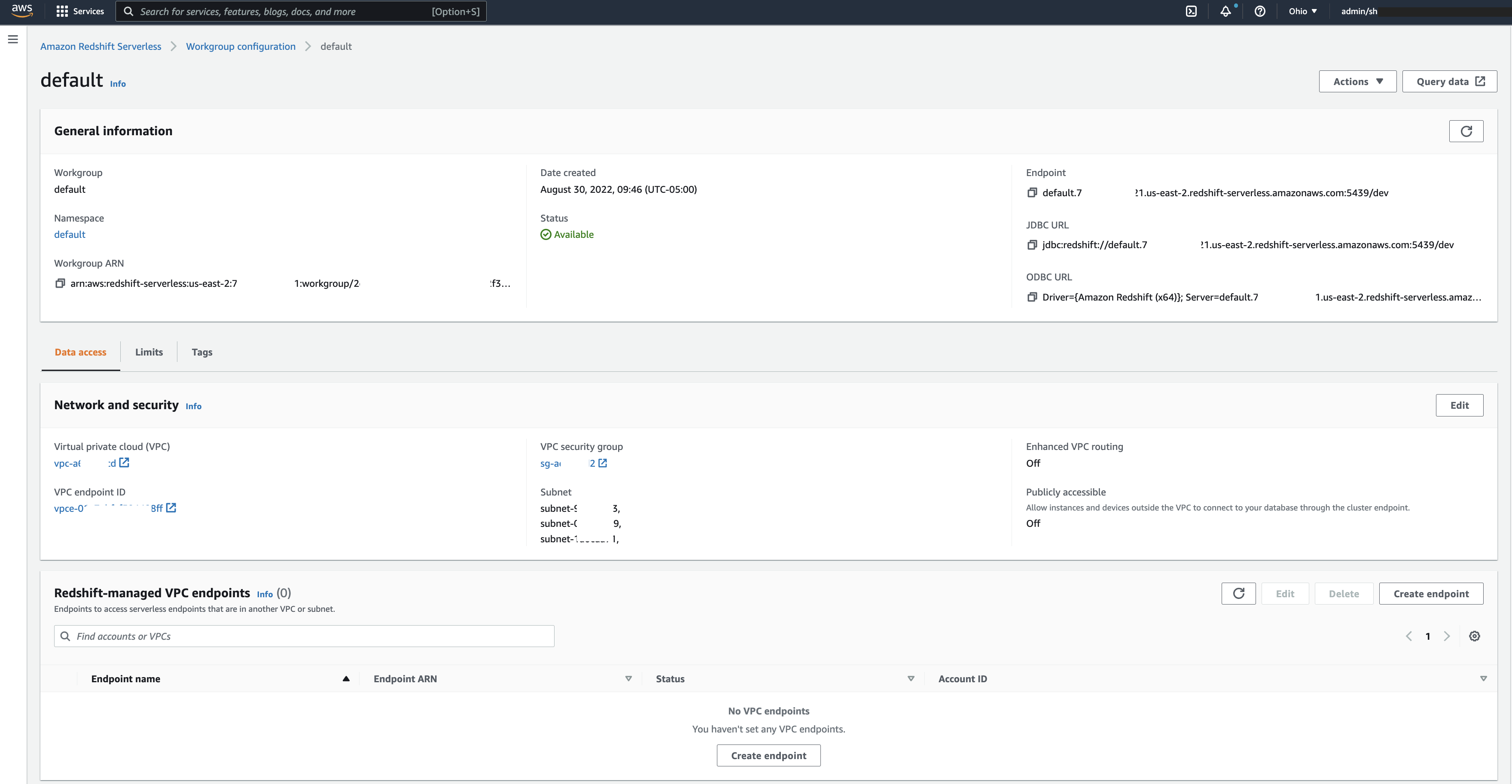Open AWS CloudShell icon in top bar
Viewport: 1512px width, 784px height.
pos(1191,11)
